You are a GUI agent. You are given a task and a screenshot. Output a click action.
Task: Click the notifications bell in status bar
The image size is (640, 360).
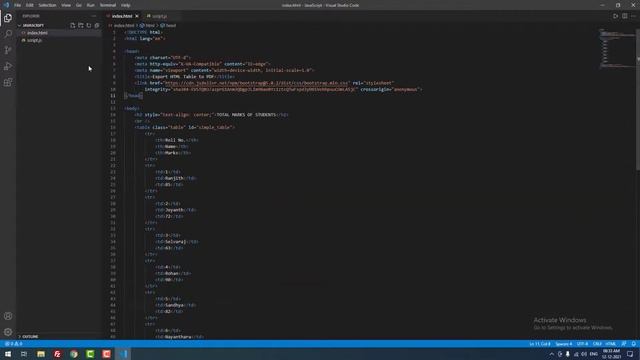click(633, 344)
